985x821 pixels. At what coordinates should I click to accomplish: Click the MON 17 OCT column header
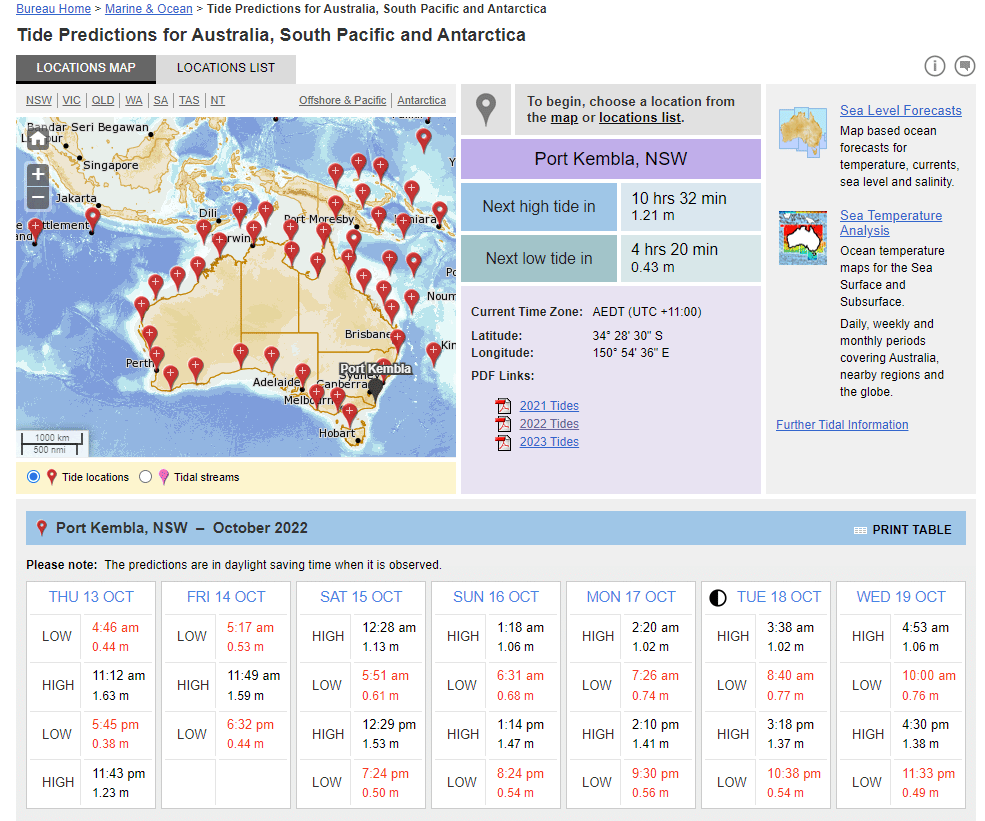click(x=631, y=597)
